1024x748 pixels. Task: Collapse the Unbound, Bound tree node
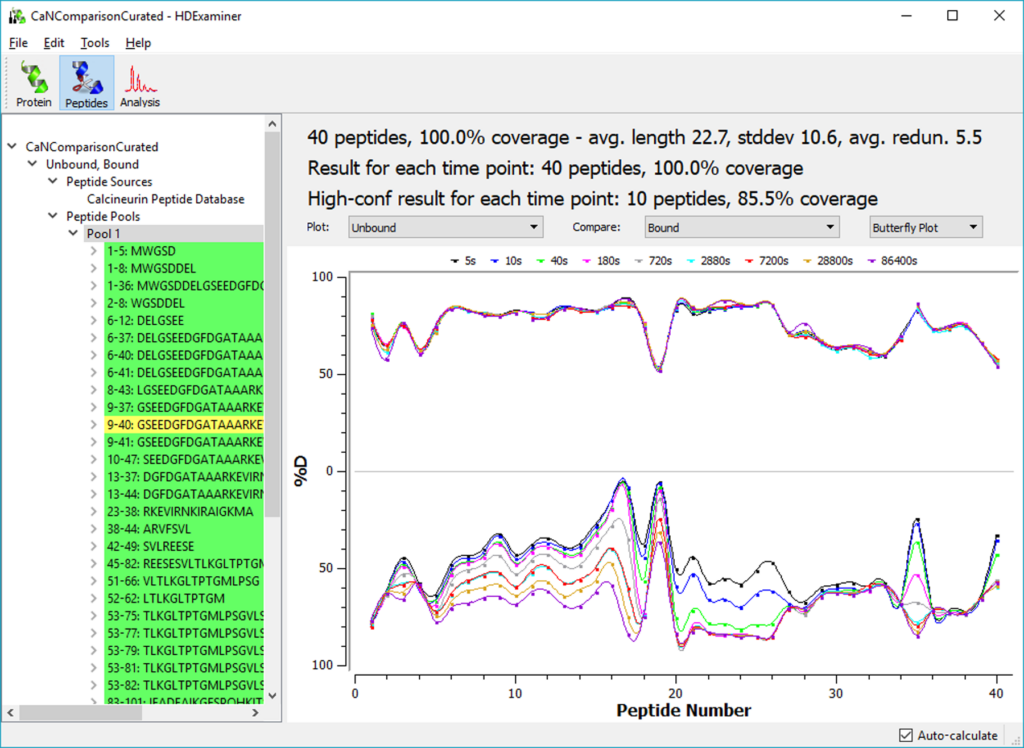coord(33,164)
